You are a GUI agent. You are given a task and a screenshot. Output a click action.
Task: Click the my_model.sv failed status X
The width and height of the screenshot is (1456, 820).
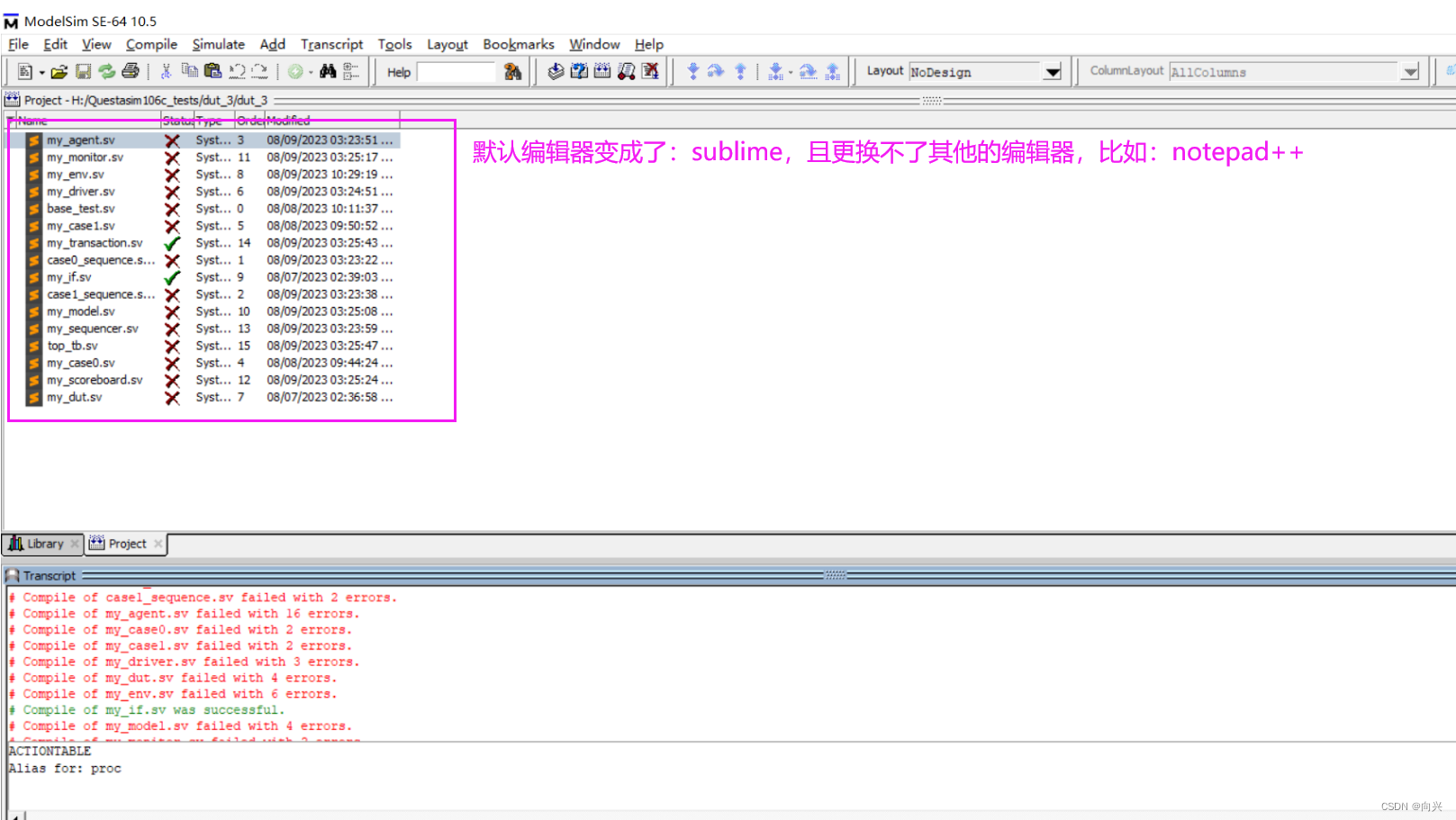pos(172,311)
